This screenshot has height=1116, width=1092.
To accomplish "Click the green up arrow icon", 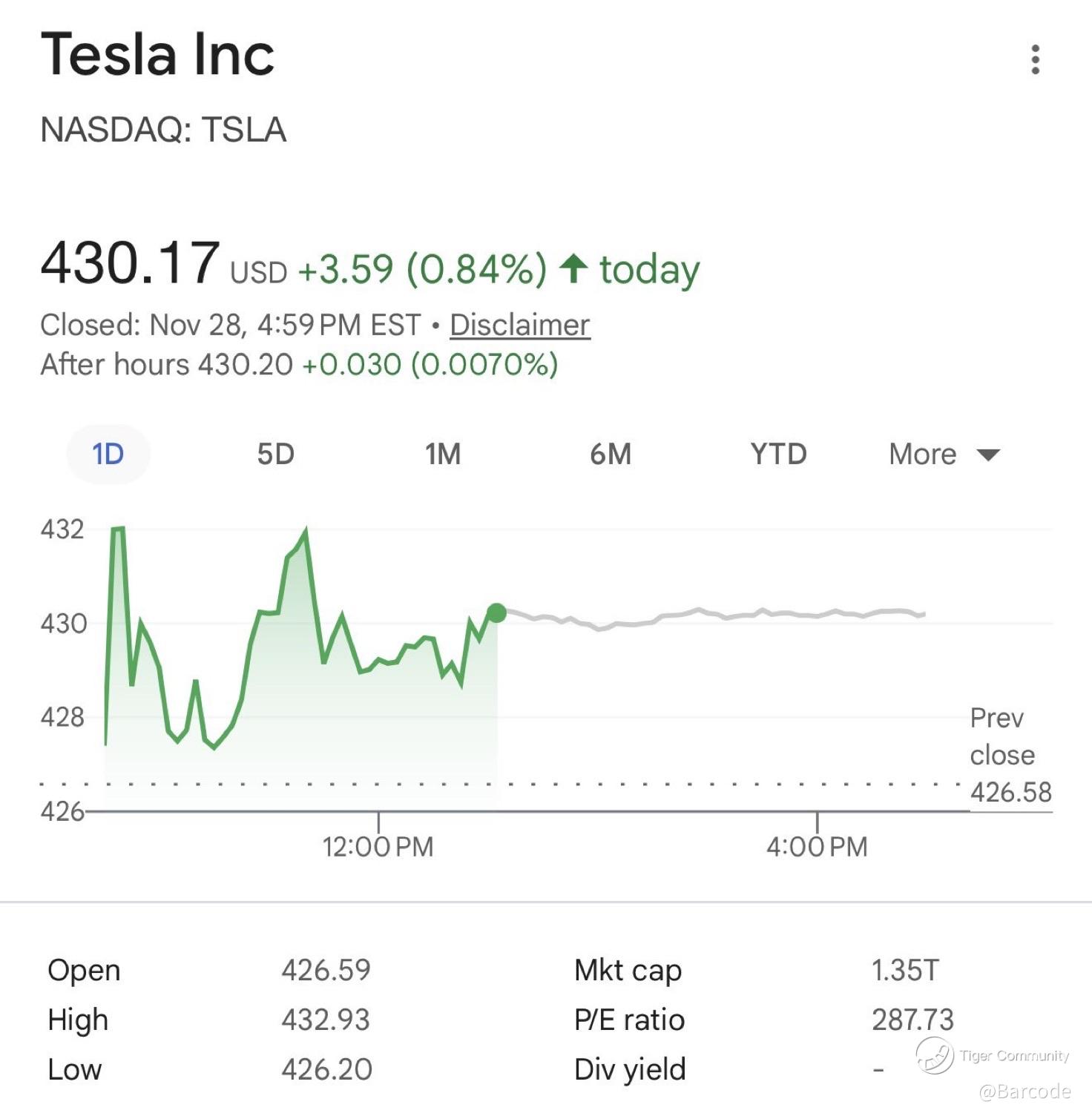I will (x=573, y=268).
